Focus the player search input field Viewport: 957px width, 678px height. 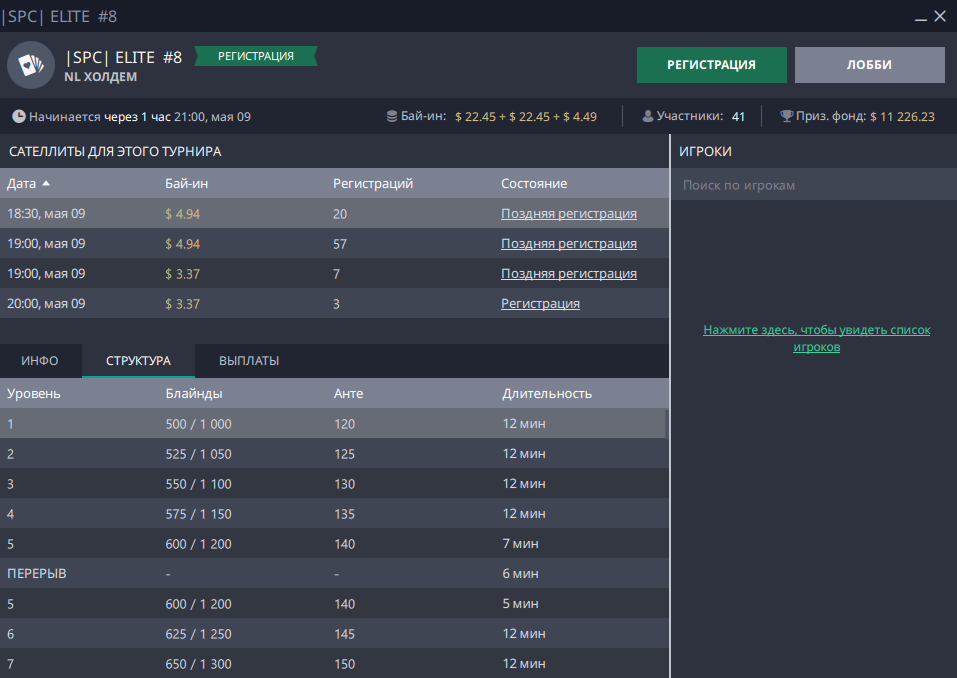coord(813,186)
